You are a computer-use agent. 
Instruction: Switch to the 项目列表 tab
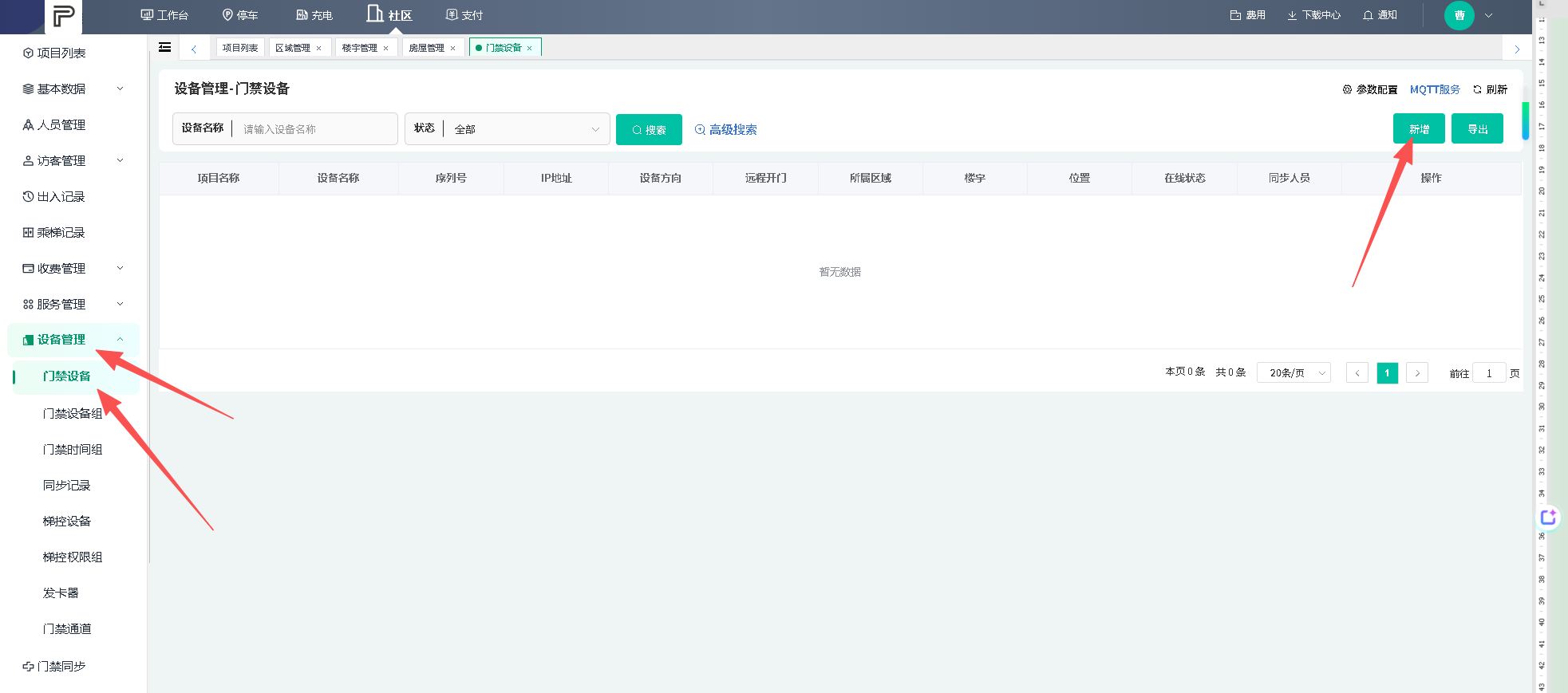point(240,48)
